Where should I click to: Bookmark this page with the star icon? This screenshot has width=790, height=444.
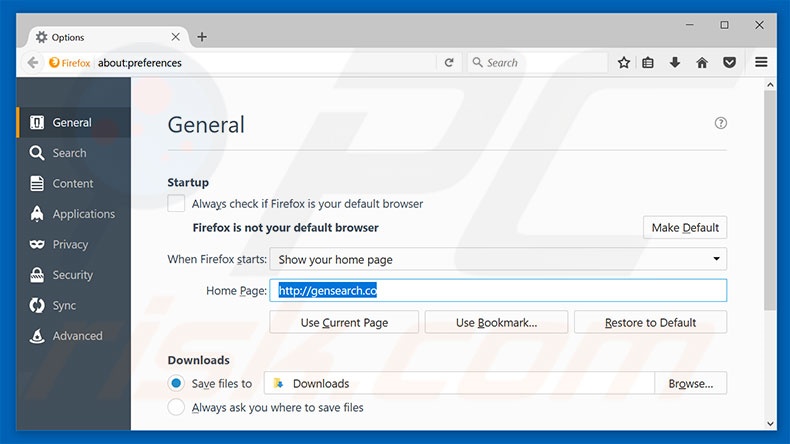click(x=624, y=62)
